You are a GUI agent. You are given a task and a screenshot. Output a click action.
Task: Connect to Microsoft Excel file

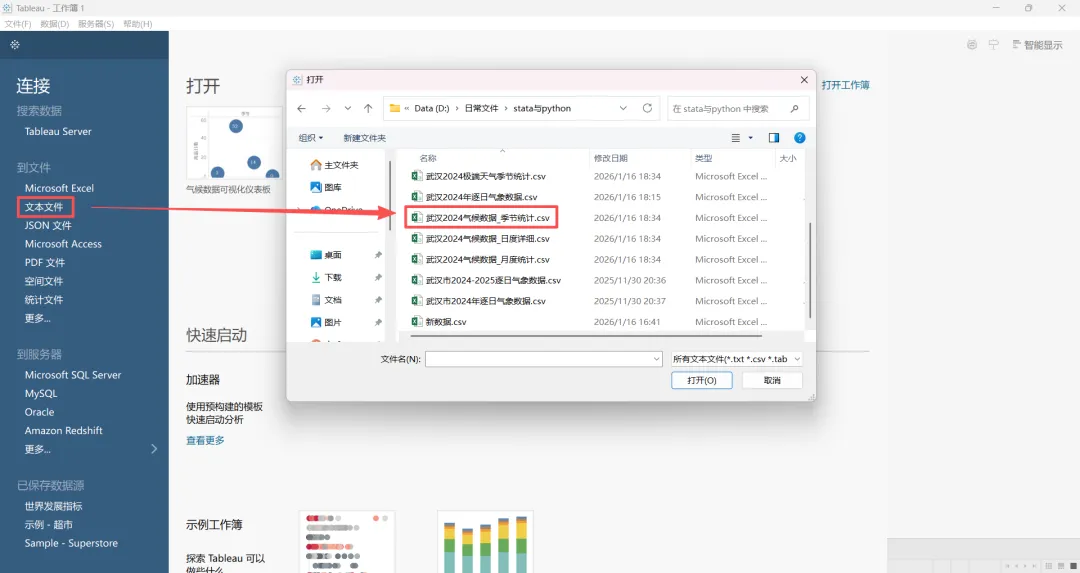(59, 188)
